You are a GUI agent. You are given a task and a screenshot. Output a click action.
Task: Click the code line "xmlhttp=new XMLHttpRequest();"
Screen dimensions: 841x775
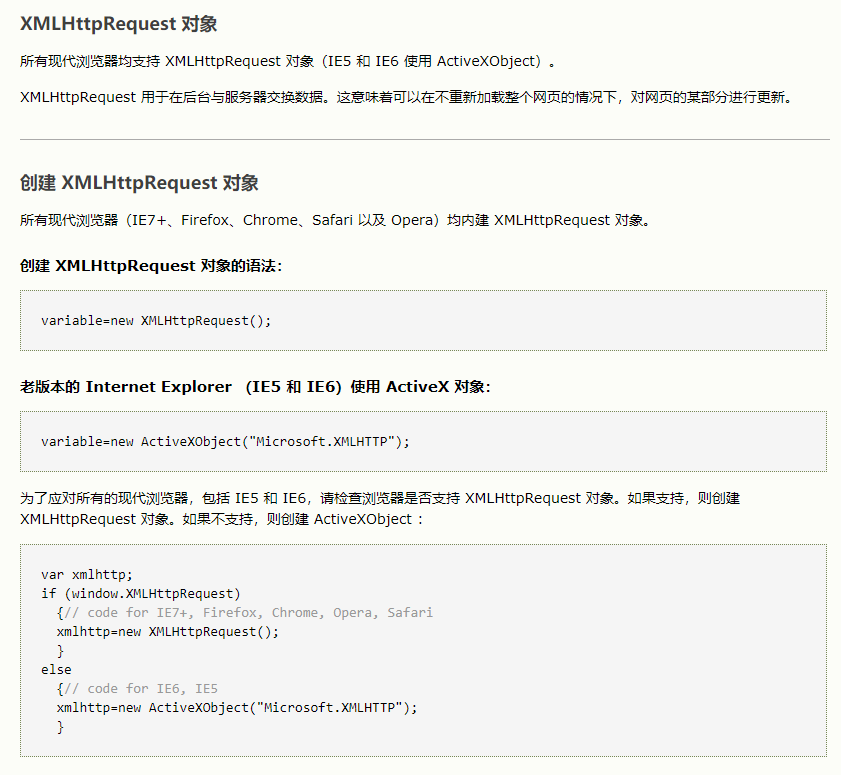[168, 632]
